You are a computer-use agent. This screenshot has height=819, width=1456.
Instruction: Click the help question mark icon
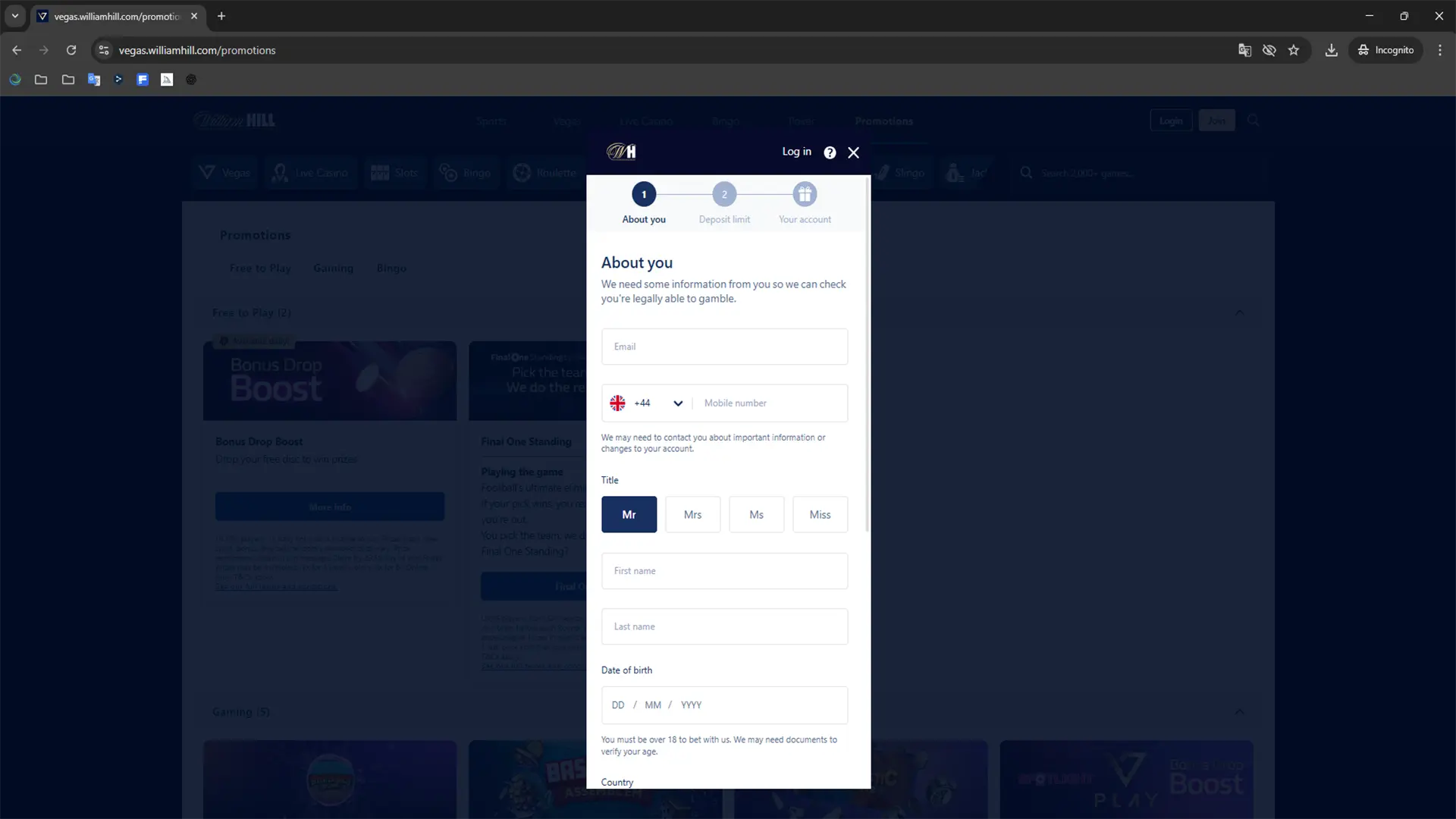tap(830, 152)
